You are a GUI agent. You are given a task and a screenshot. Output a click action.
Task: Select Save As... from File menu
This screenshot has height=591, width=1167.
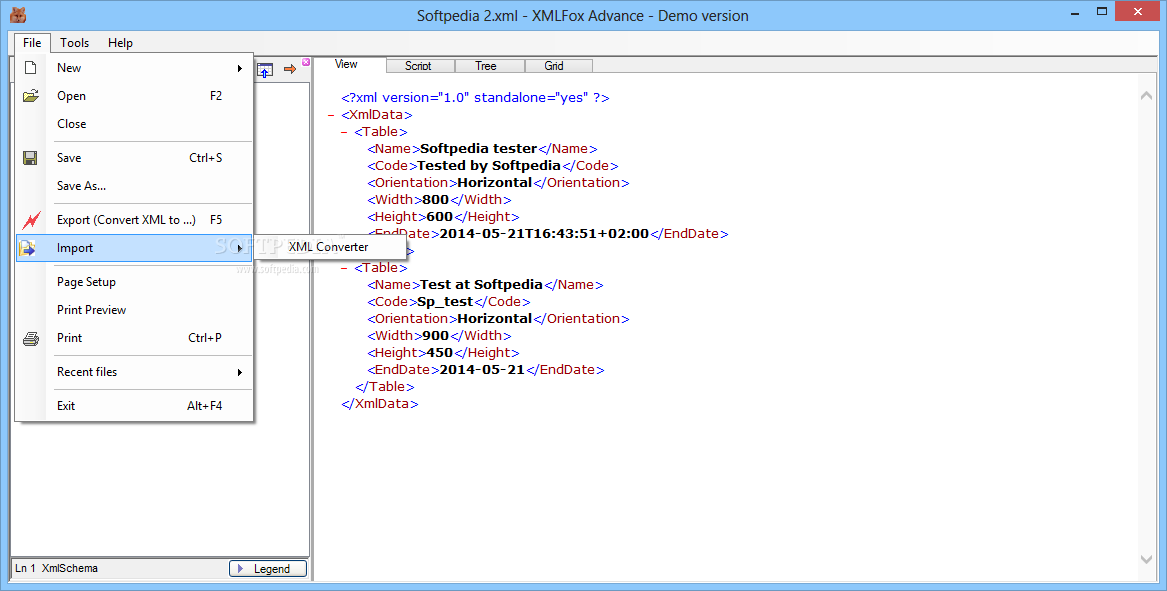[81, 186]
